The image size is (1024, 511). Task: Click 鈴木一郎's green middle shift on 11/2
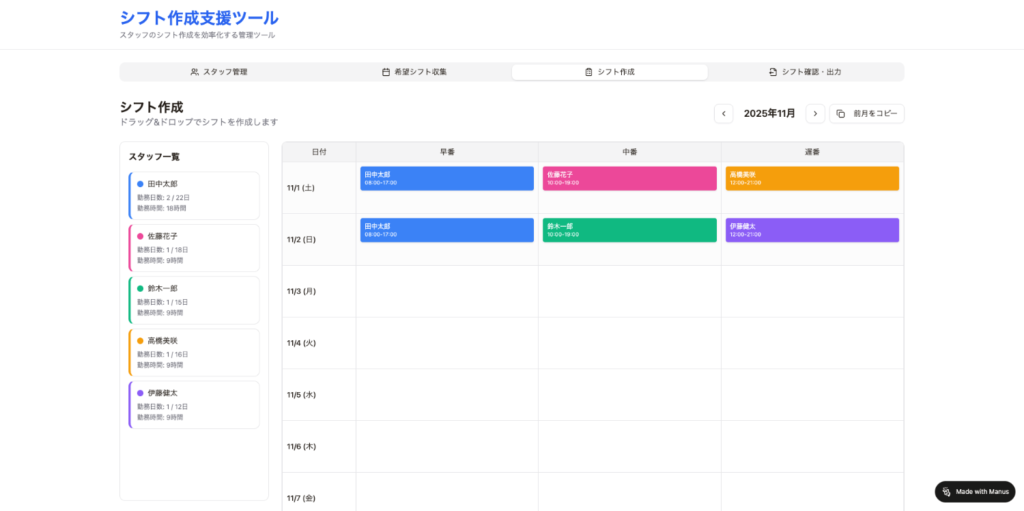pos(629,230)
